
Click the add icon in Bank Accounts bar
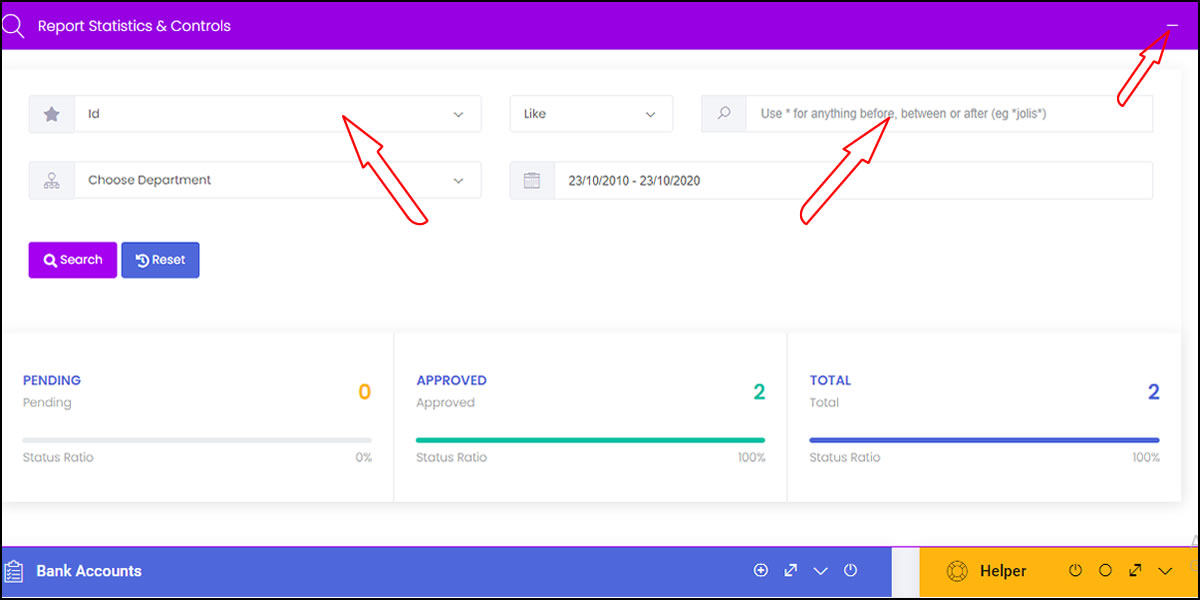coord(760,570)
